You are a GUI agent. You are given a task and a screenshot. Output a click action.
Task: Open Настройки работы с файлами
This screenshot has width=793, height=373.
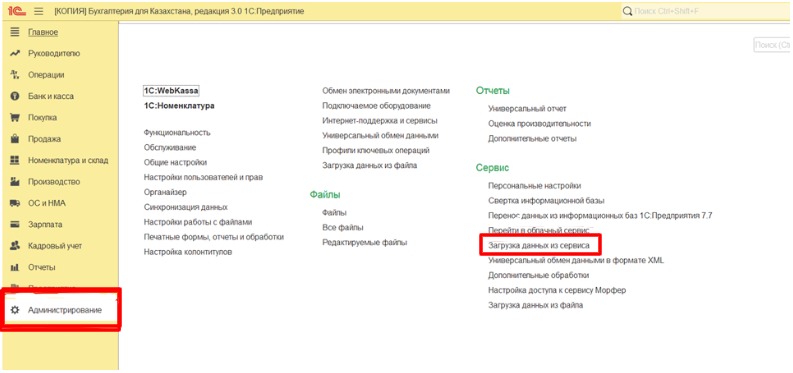point(198,222)
